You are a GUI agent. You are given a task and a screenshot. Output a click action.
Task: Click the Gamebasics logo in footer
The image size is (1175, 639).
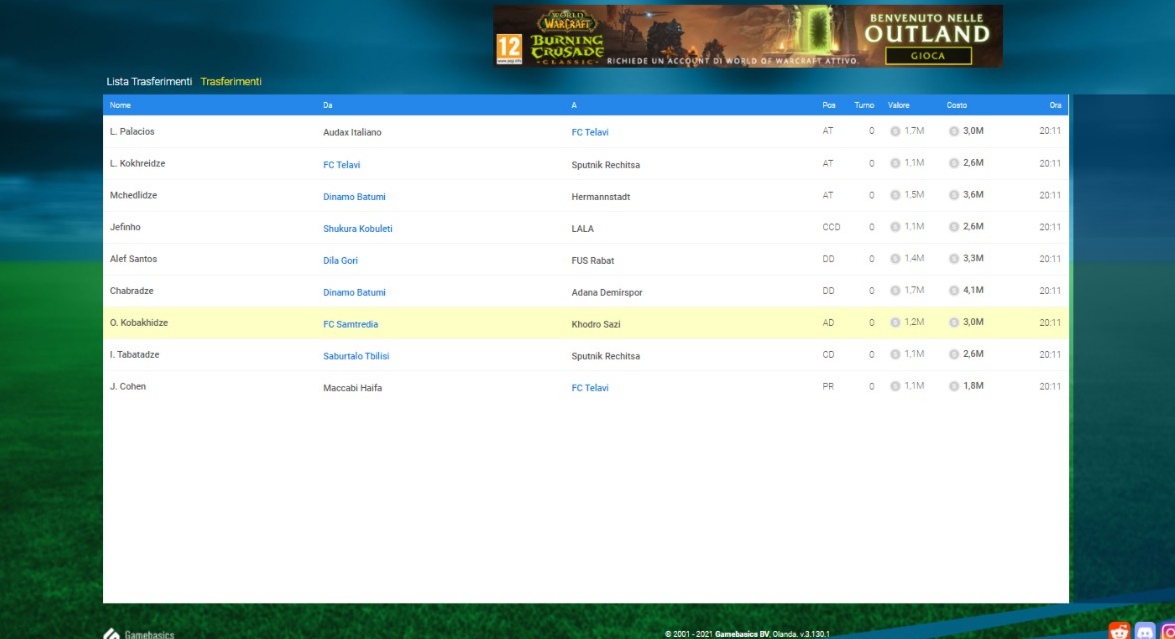(139, 633)
